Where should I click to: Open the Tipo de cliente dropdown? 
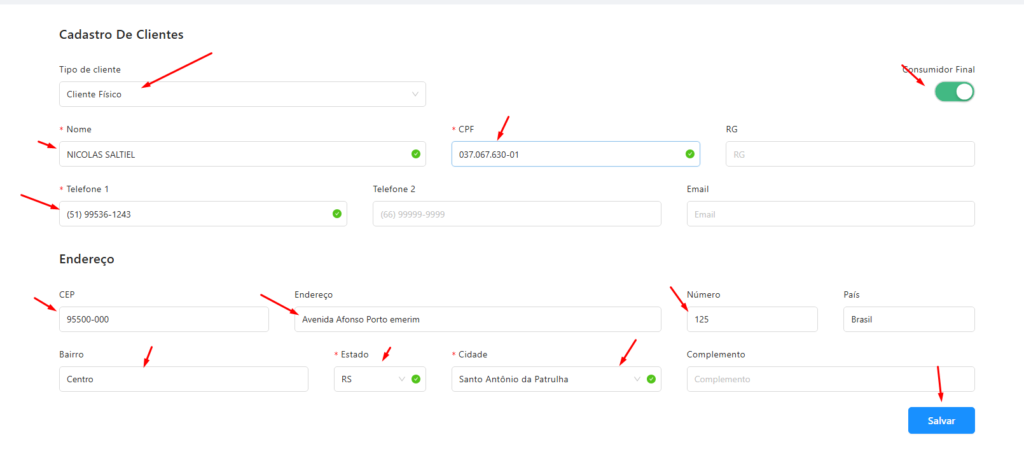(x=242, y=94)
